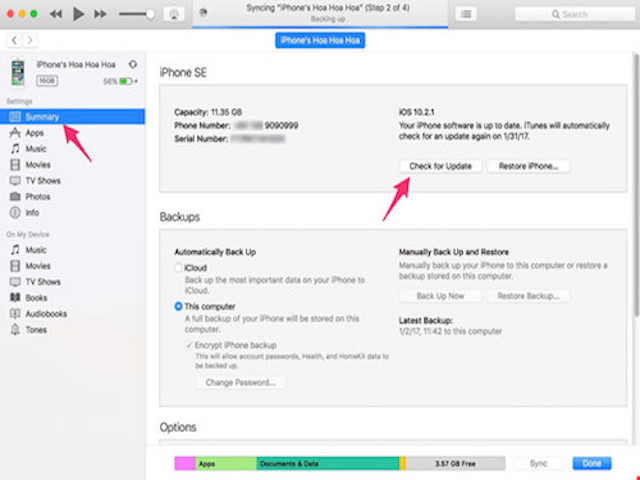Click the iOS 10.2.1 version text

(417, 112)
